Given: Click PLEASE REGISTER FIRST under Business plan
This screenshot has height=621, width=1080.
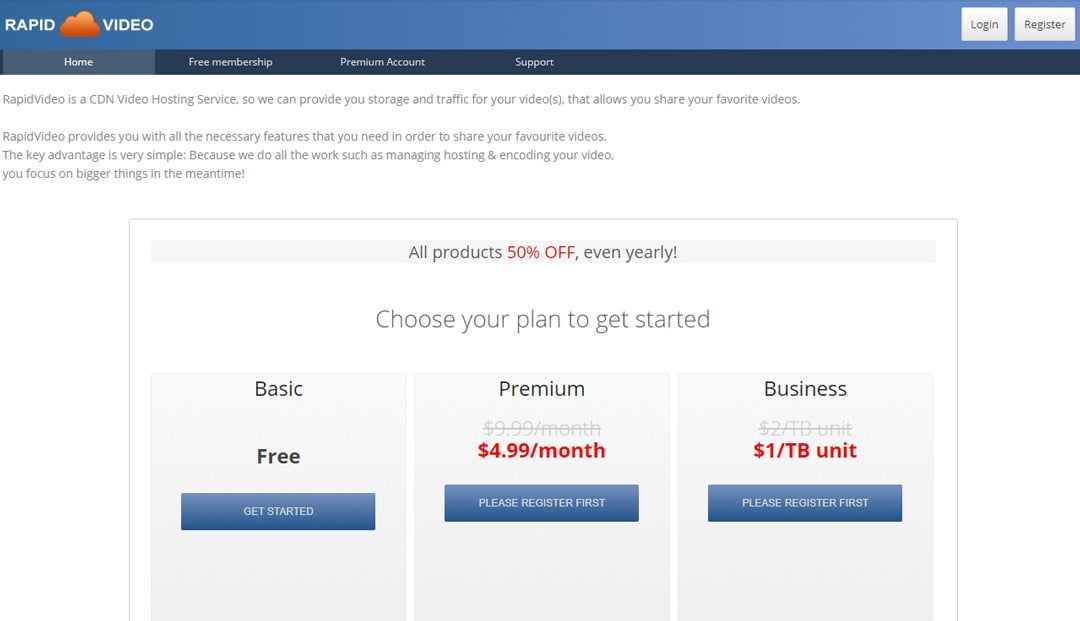Looking at the screenshot, I should pyautogui.click(x=804, y=503).
